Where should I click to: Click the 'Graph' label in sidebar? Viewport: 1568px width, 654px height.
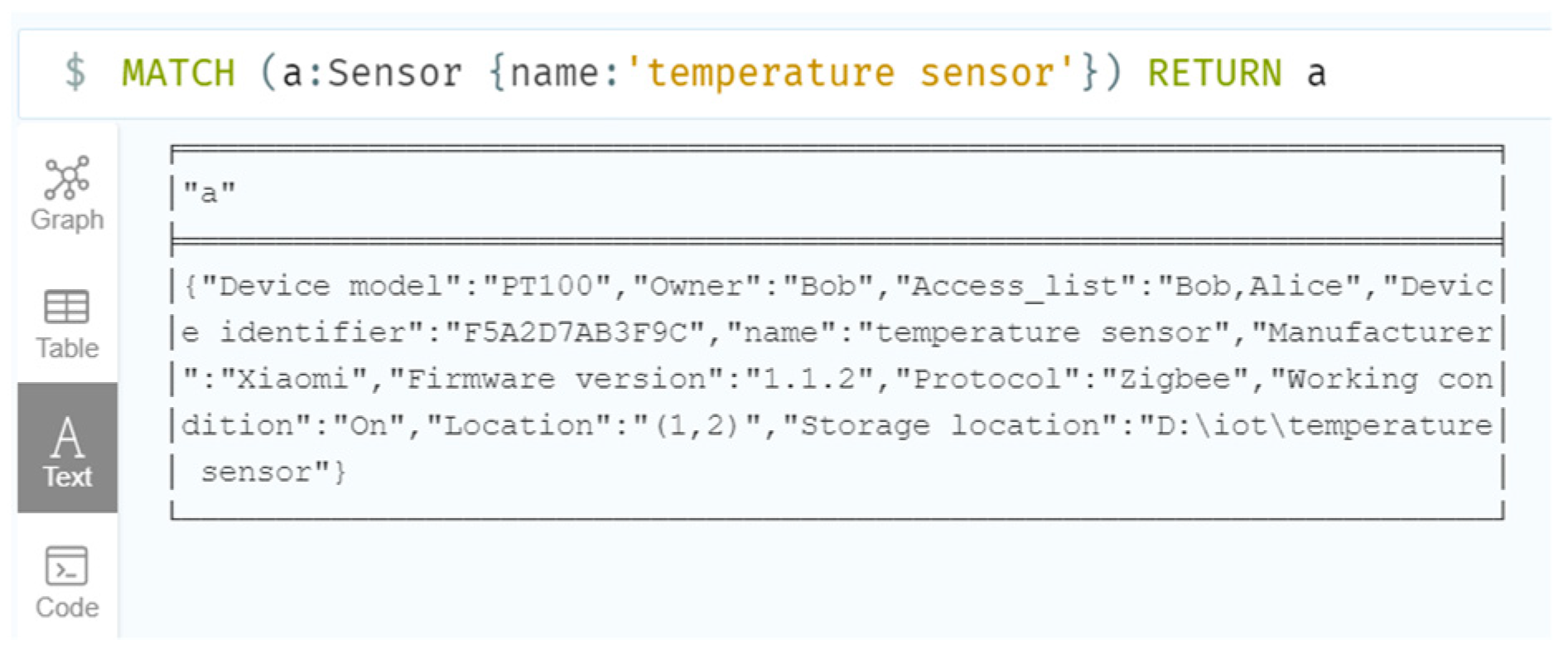(x=67, y=220)
